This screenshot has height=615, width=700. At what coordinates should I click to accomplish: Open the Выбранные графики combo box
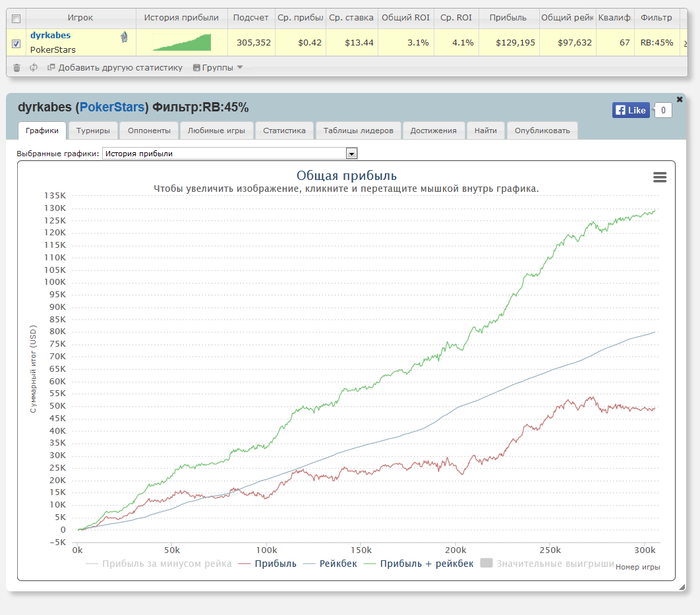(x=230, y=154)
